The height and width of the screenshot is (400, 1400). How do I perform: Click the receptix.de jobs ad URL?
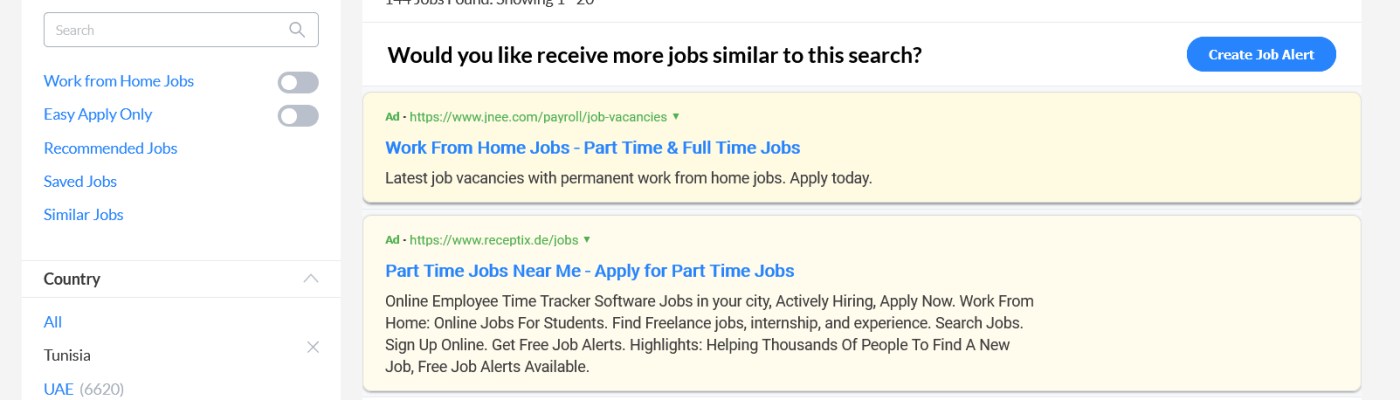pyautogui.click(x=494, y=240)
